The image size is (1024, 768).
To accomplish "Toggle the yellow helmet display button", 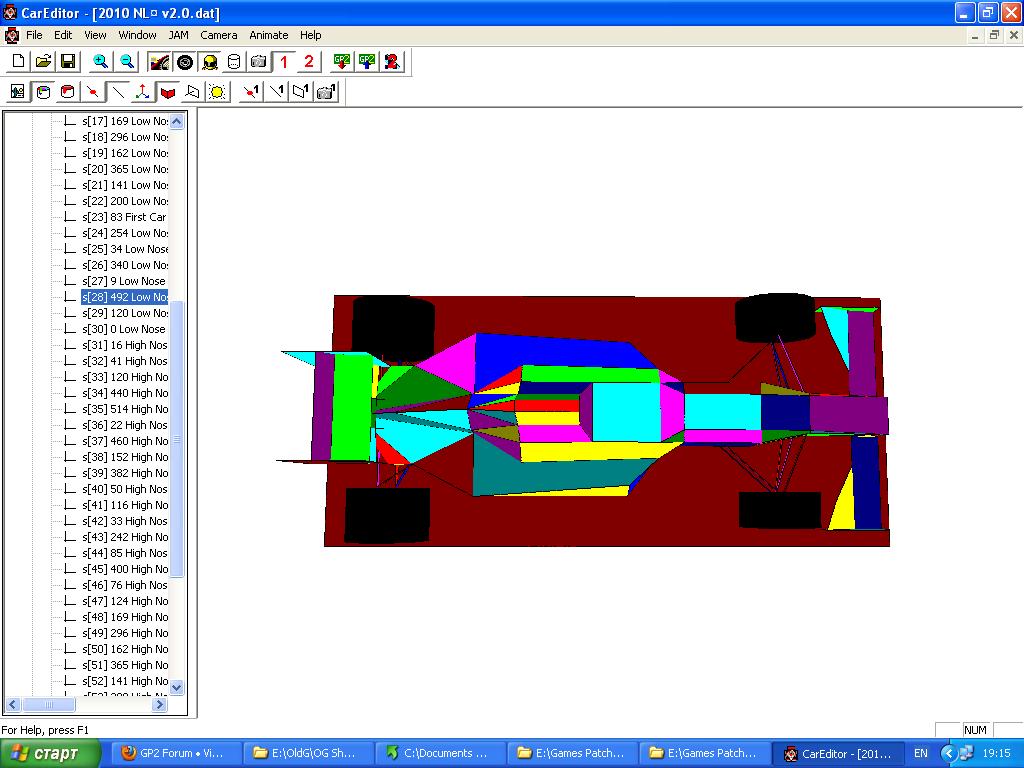I will pyautogui.click(x=210, y=62).
